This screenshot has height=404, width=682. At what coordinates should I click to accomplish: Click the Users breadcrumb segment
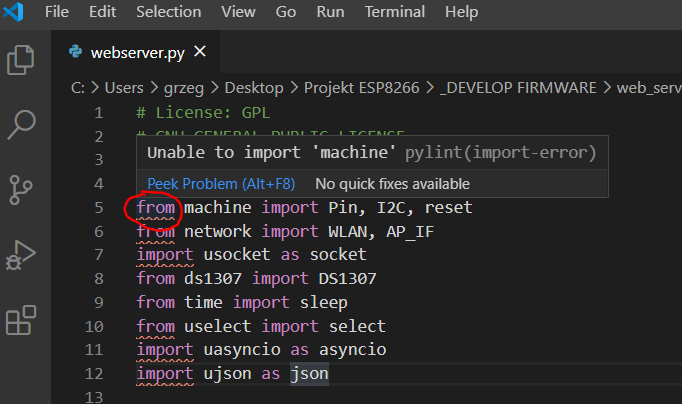click(124, 88)
